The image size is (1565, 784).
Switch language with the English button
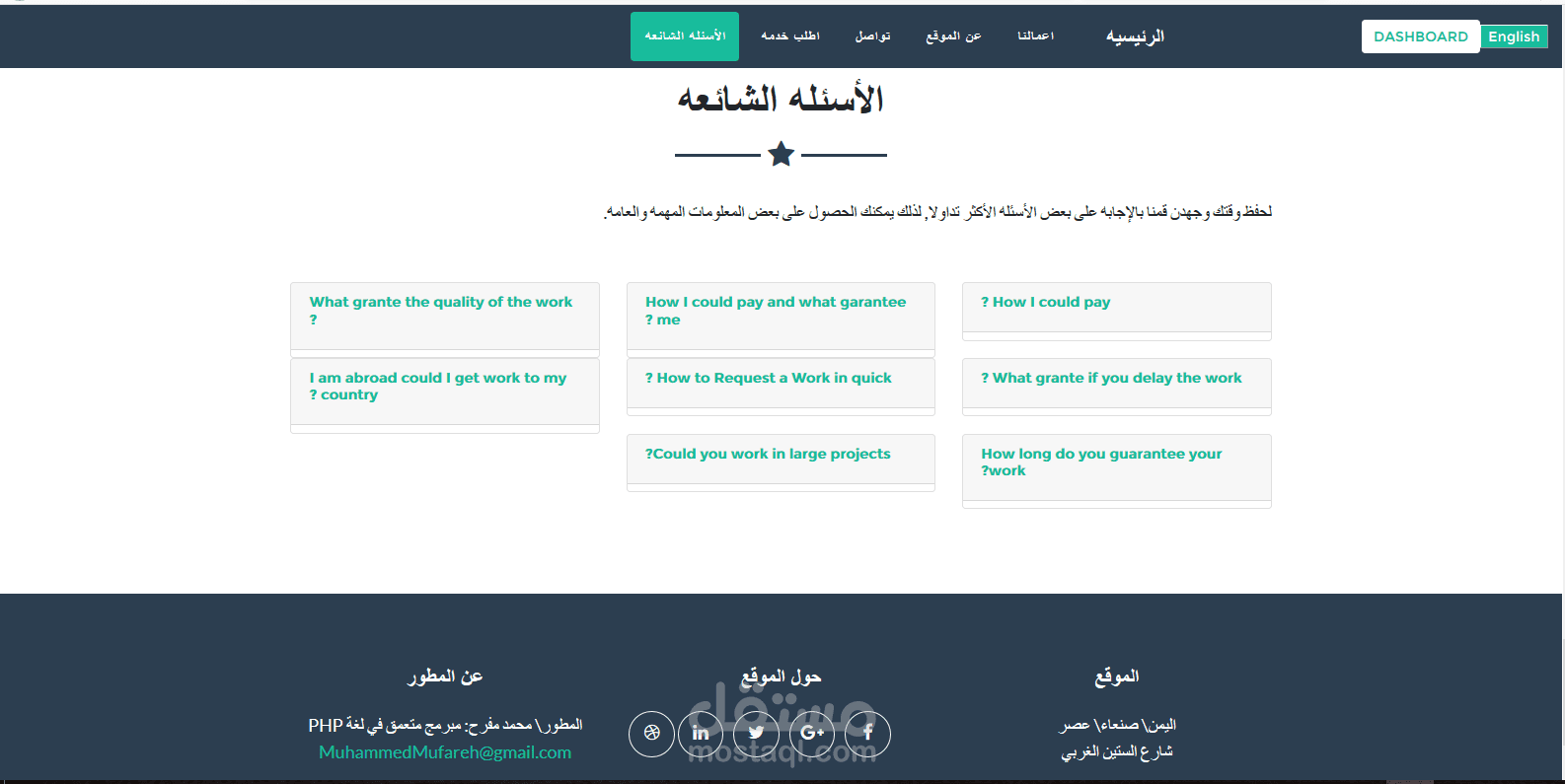1514,36
